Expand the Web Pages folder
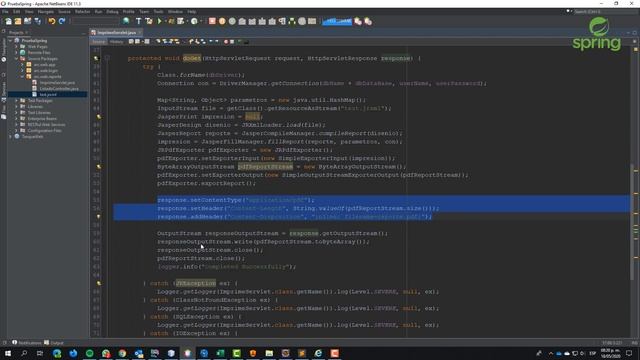This screenshot has width=640, height=360. (x=16, y=47)
